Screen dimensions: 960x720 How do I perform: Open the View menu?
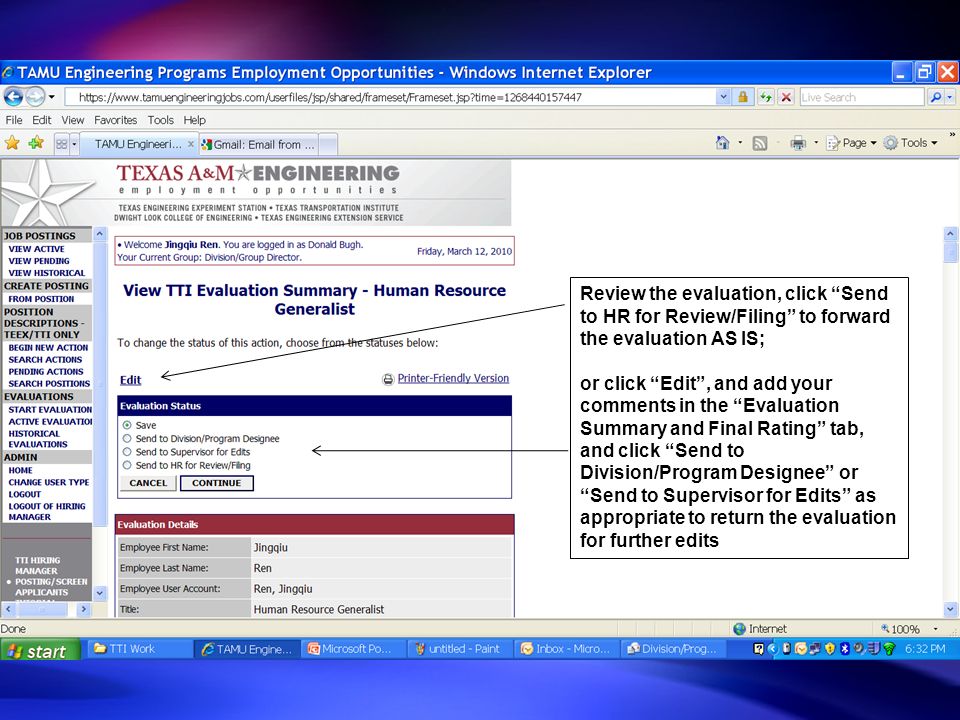(x=72, y=120)
